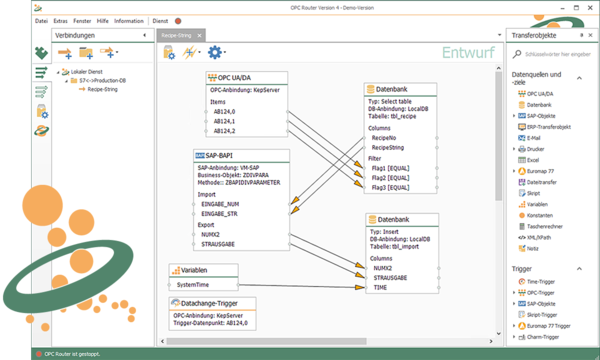Screen dimensions: 600x360
Task: Open the Extras menu
Action: coord(60,21)
